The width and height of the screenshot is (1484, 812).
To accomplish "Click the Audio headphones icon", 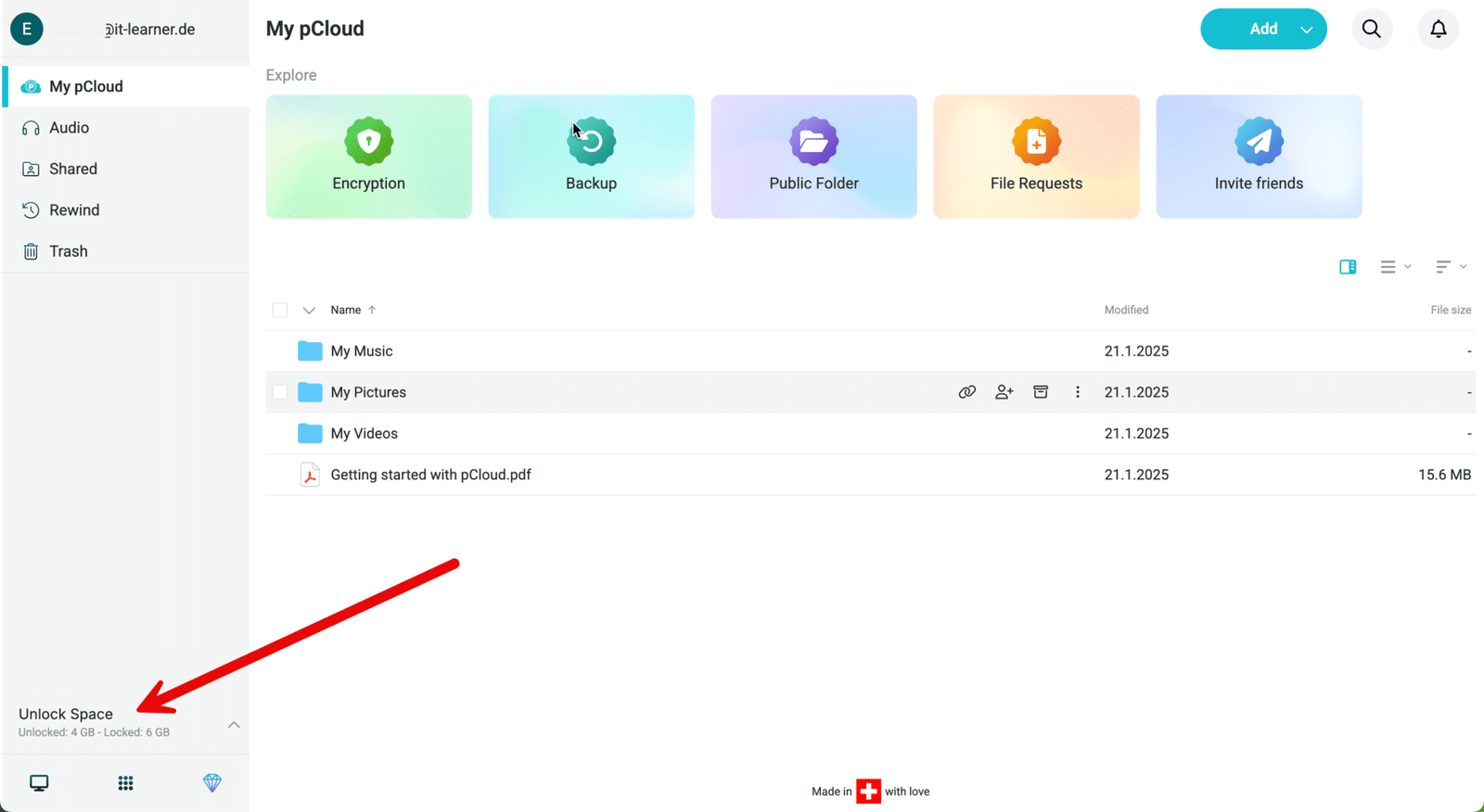I will (31, 128).
